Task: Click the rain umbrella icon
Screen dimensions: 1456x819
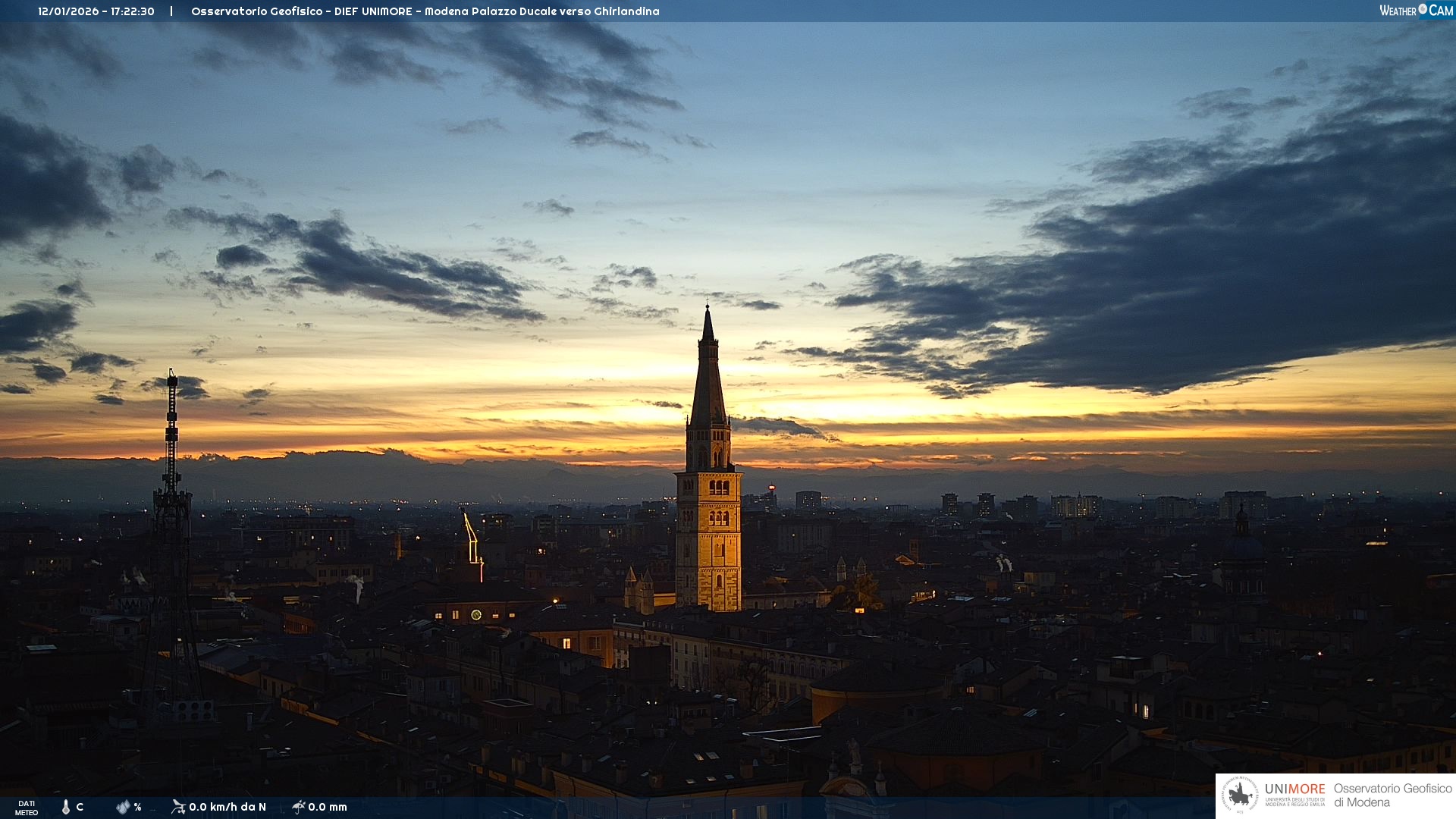Action: pyautogui.click(x=299, y=807)
